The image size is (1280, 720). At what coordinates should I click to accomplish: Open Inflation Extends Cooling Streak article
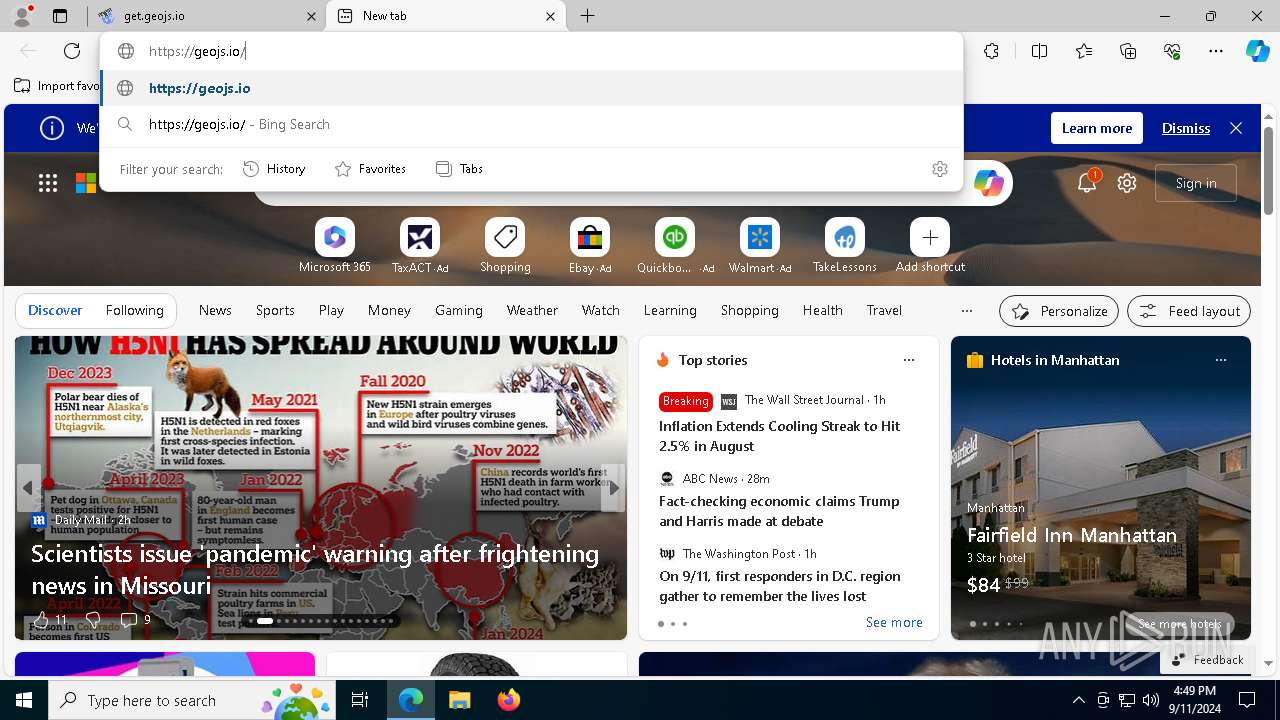(780, 436)
